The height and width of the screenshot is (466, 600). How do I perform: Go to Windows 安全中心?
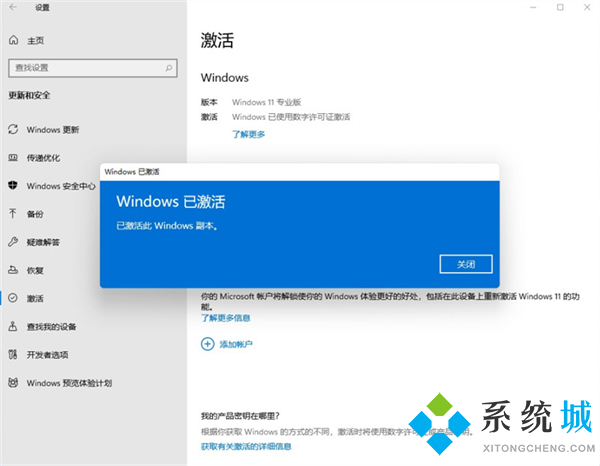pos(61,186)
